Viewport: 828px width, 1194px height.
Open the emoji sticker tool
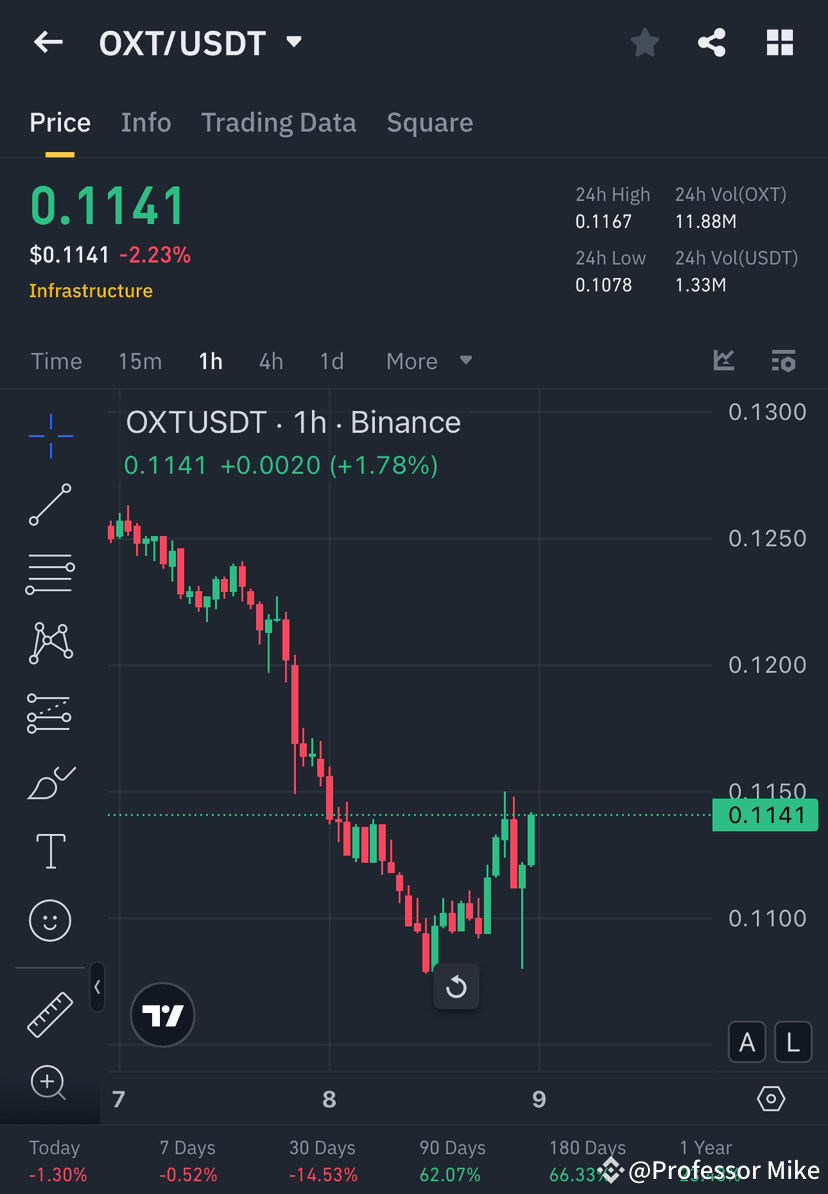click(50, 920)
